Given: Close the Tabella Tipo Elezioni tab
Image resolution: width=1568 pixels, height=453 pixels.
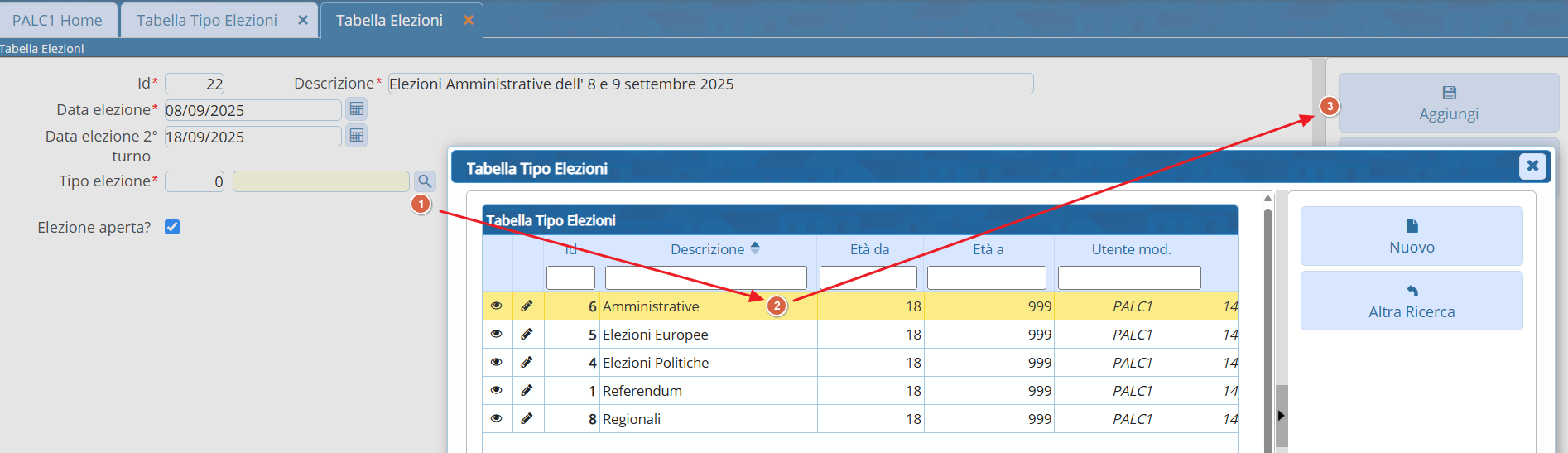Looking at the screenshot, I should (x=303, y=20).
